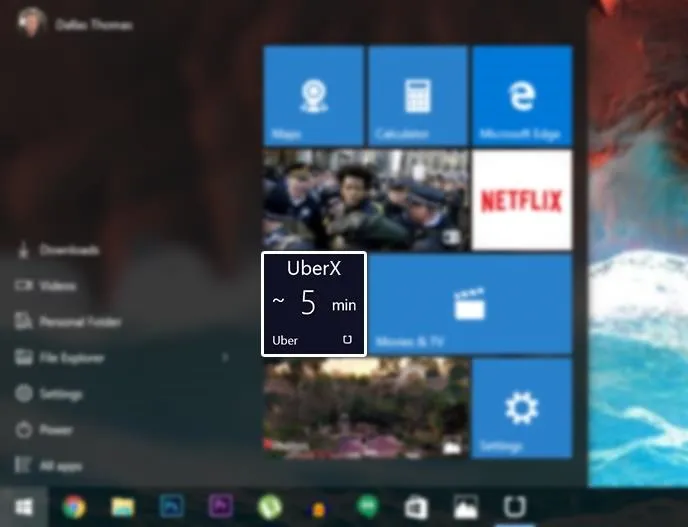
Task: Open the orange cone taskbar icon
Action: [x=319, y=509]
